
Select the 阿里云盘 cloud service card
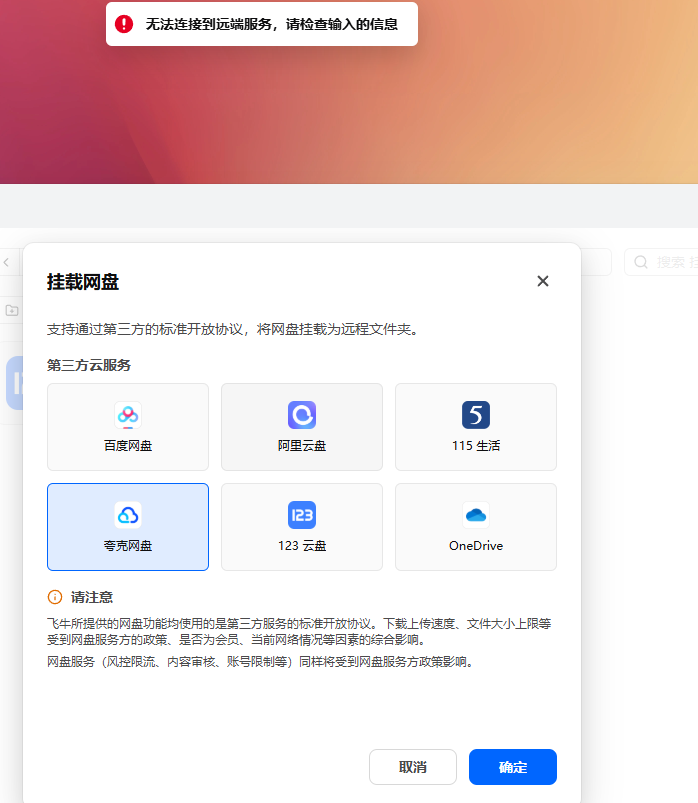point(302,427)
